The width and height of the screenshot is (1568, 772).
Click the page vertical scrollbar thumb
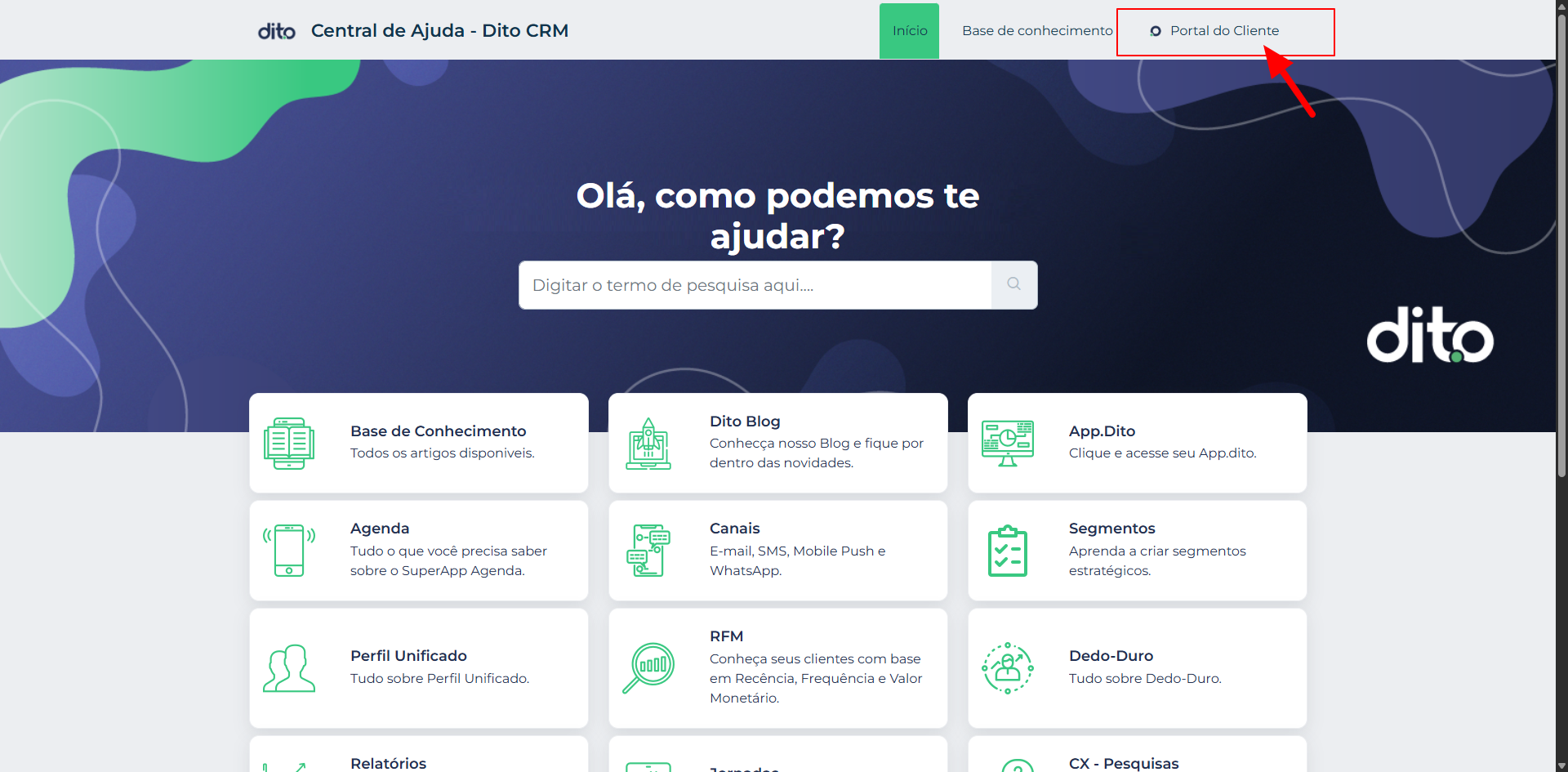point(1561,245)
